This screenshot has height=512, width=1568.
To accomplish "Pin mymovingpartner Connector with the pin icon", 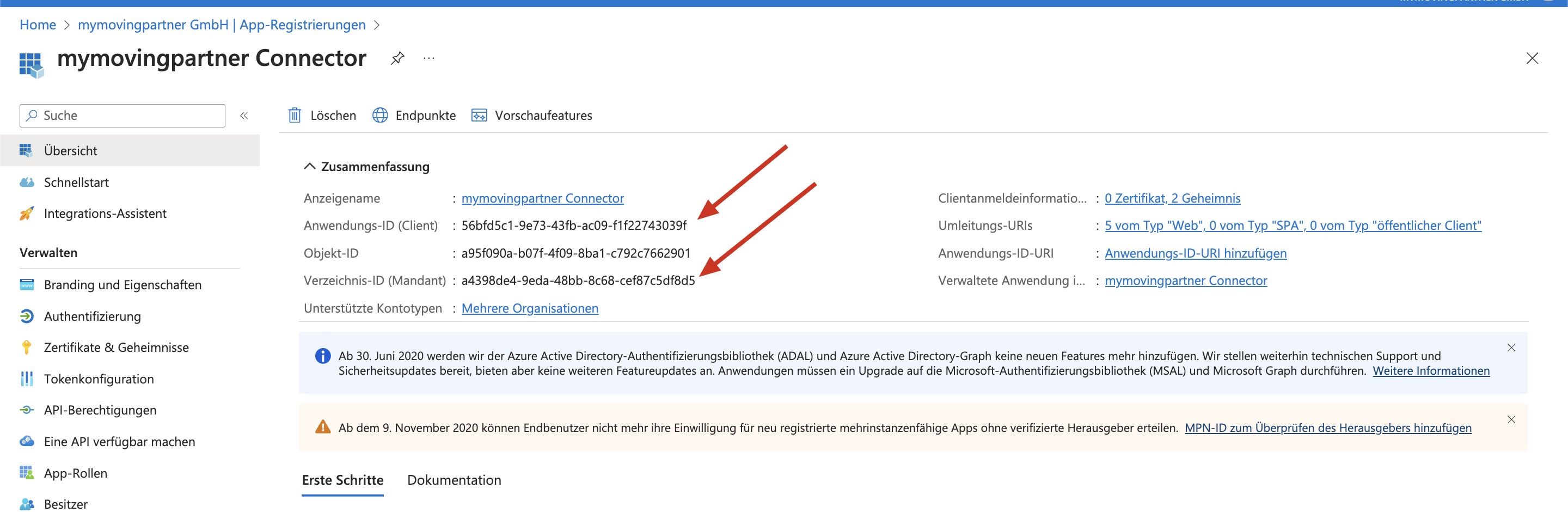I will coord(397,58).
